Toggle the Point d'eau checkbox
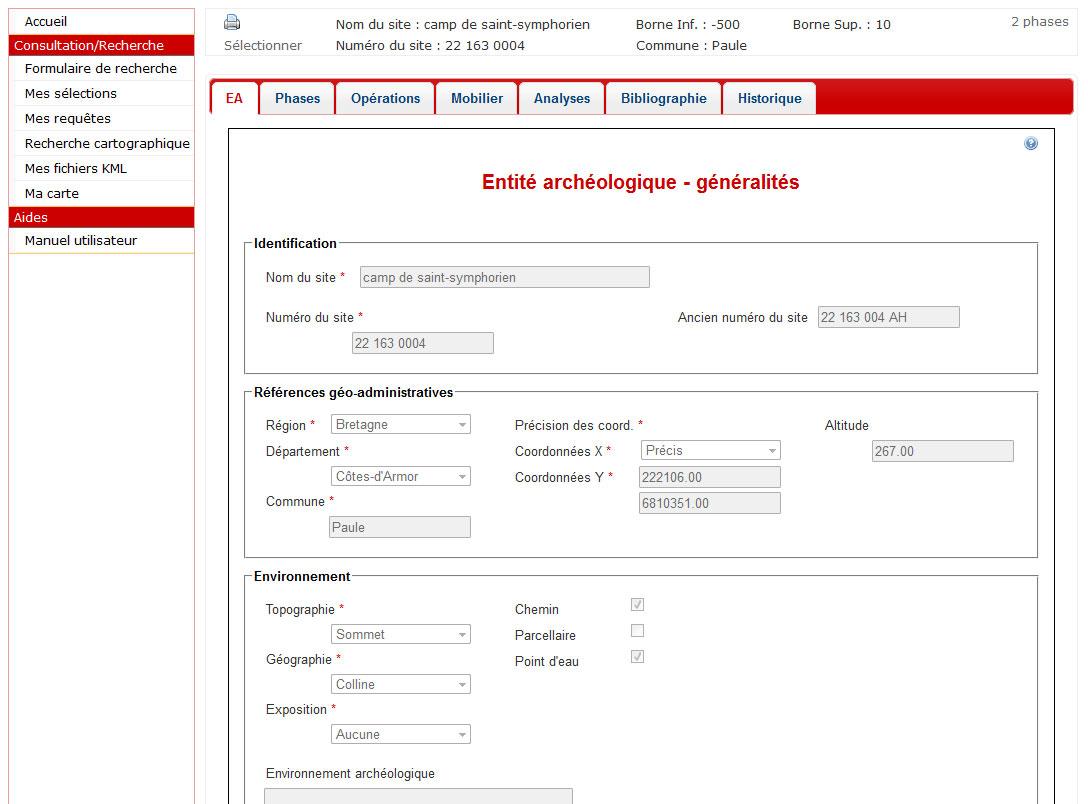1088x804 pixels. coord(637,657)
